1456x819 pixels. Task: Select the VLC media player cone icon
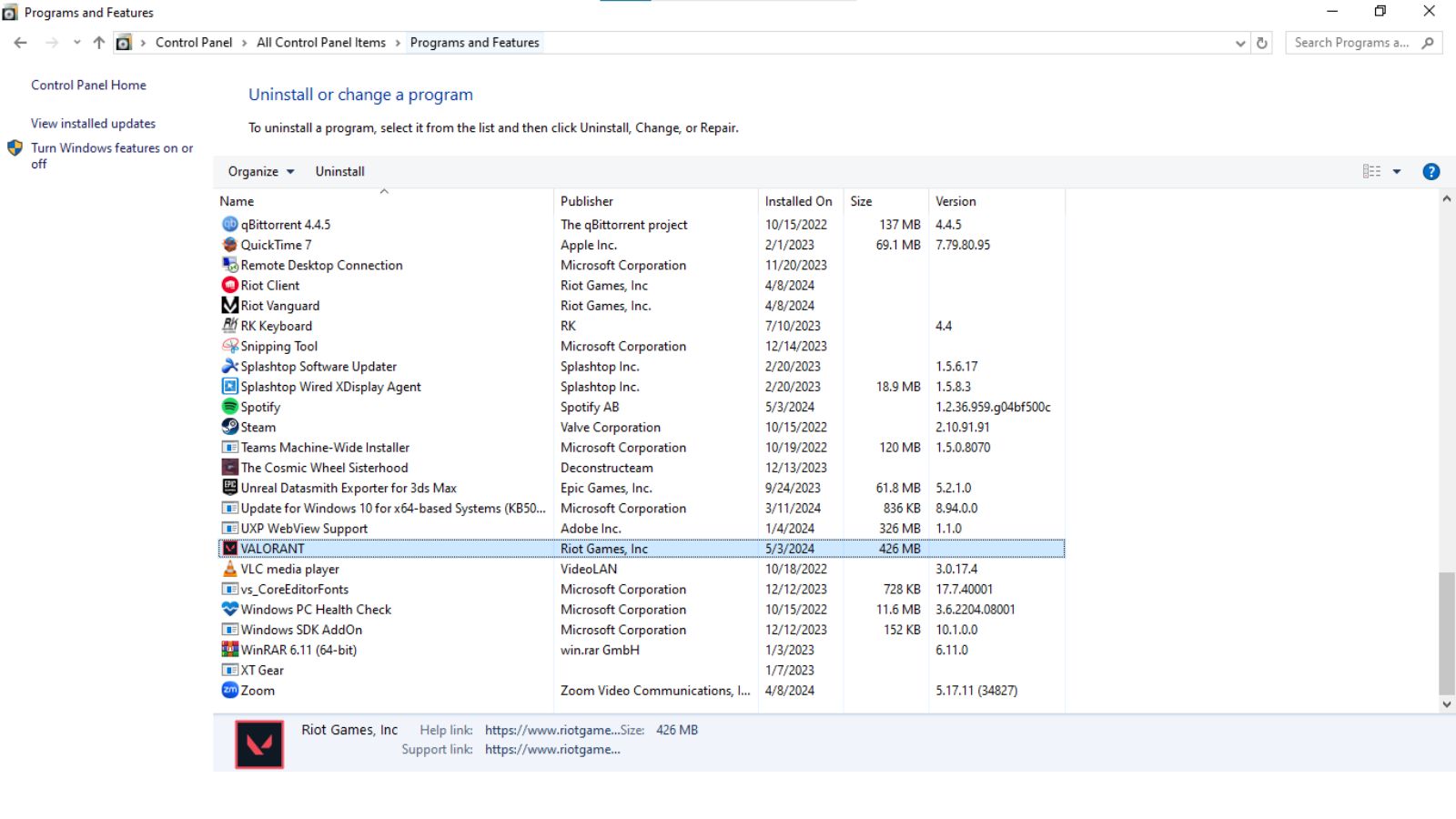tap(229, 569)
